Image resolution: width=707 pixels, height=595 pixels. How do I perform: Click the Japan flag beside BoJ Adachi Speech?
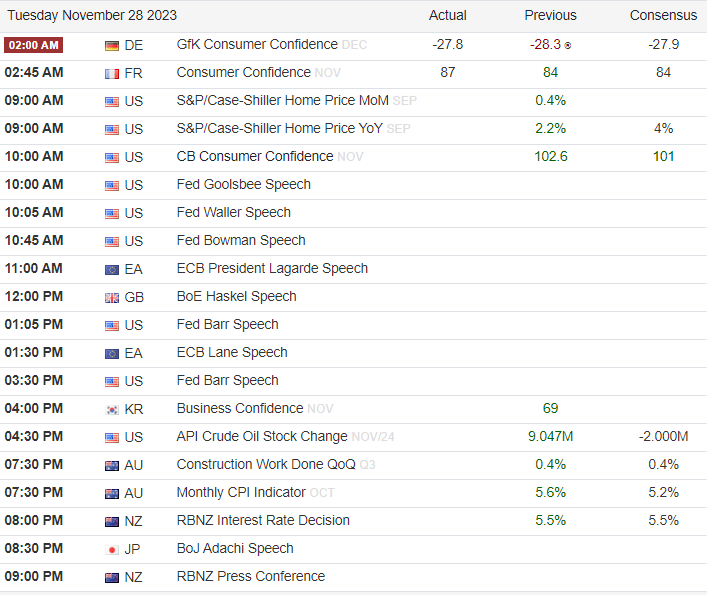coord(112,549)
